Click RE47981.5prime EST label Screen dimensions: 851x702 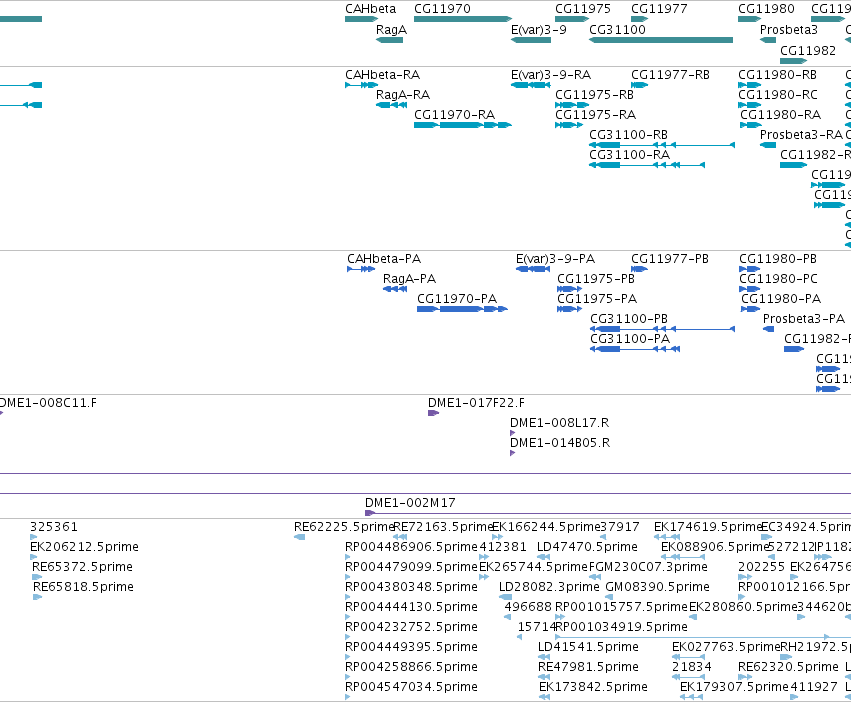(x=588, y=667)
